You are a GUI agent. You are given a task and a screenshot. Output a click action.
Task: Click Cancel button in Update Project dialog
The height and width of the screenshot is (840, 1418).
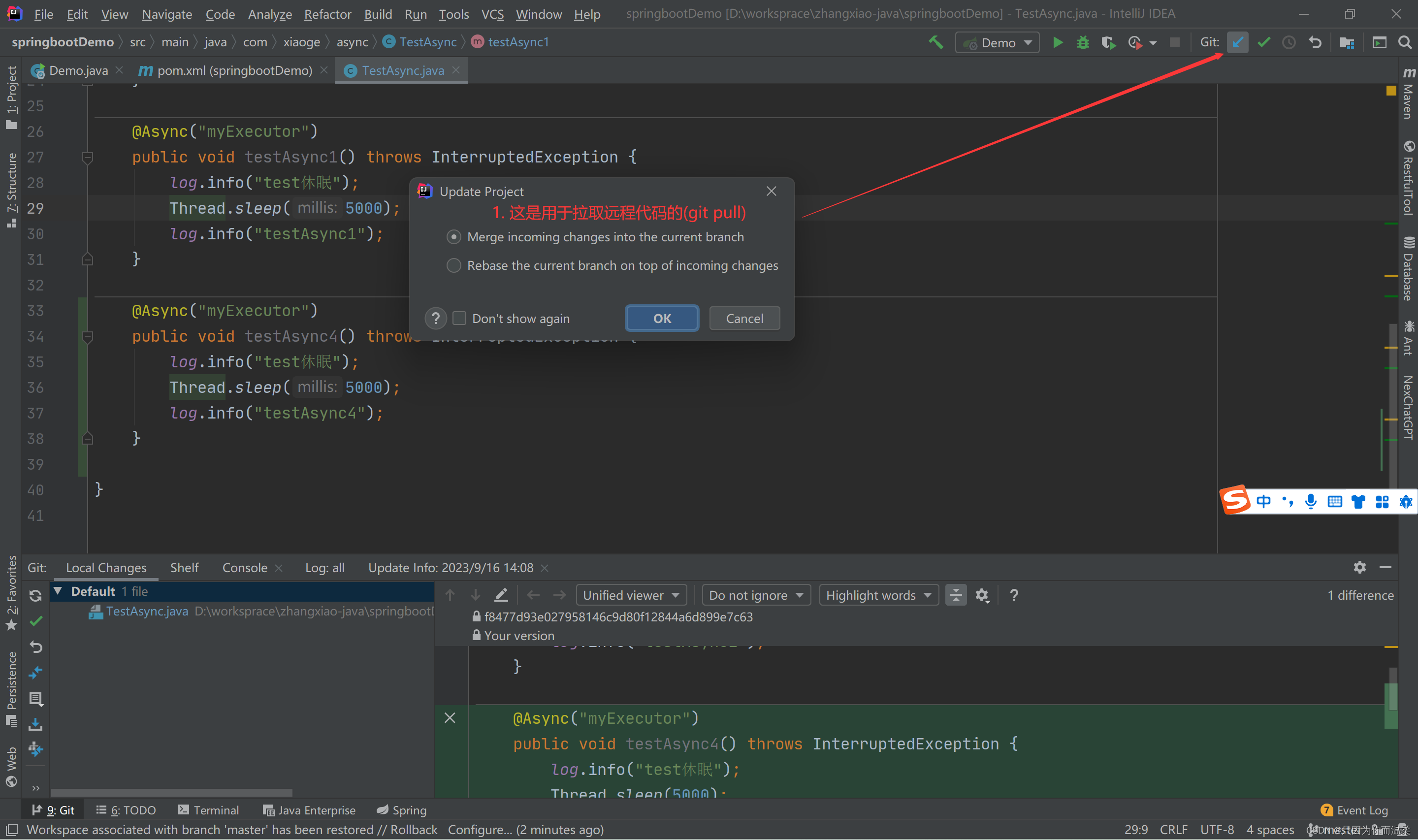tap(744, 318)
